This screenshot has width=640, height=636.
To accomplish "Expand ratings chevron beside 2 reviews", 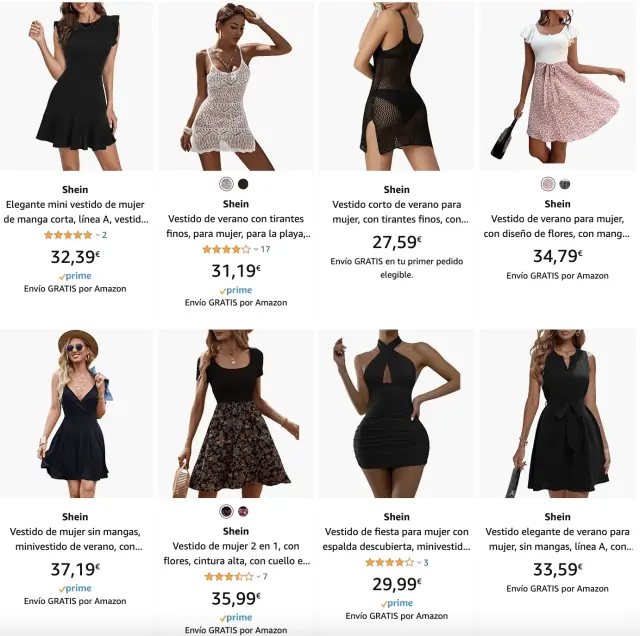I will 98,235.
